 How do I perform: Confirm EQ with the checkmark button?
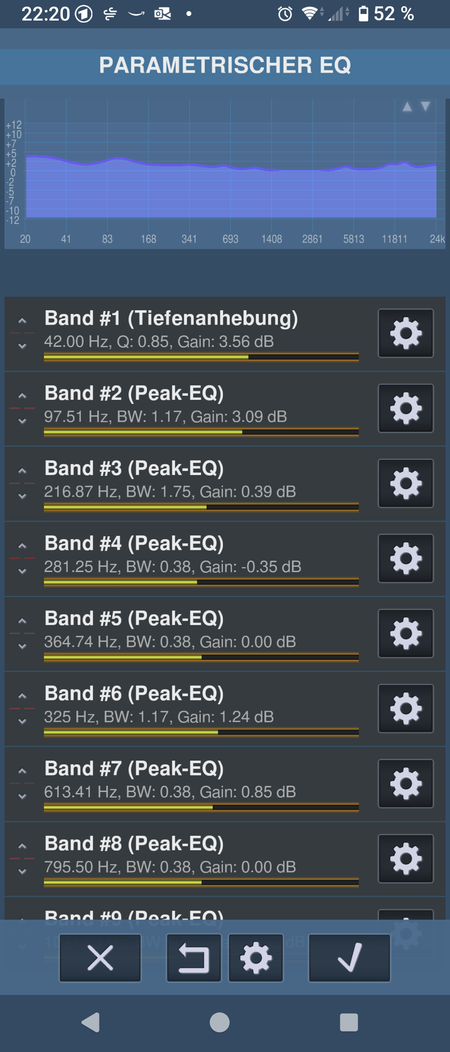tap(349, 958)
